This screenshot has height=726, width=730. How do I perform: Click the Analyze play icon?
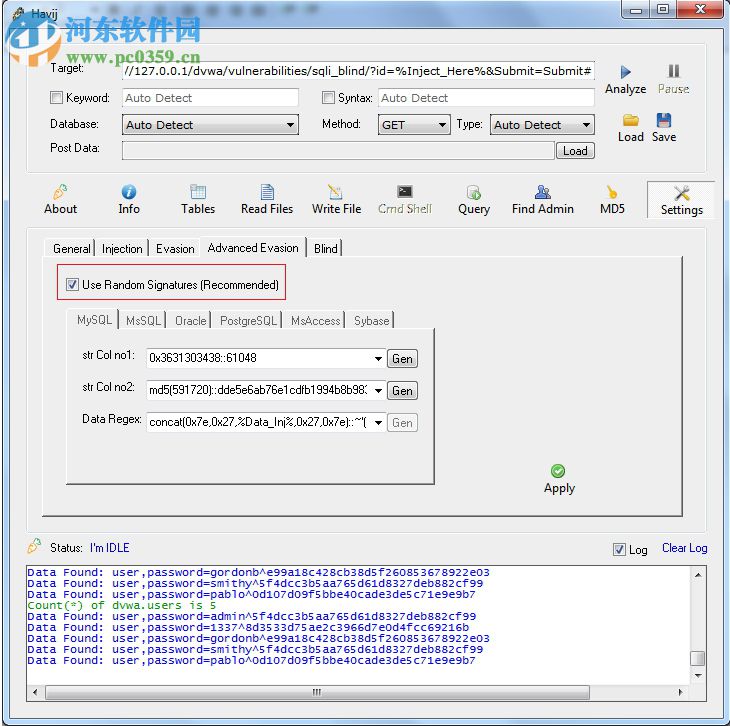[625, 72]
